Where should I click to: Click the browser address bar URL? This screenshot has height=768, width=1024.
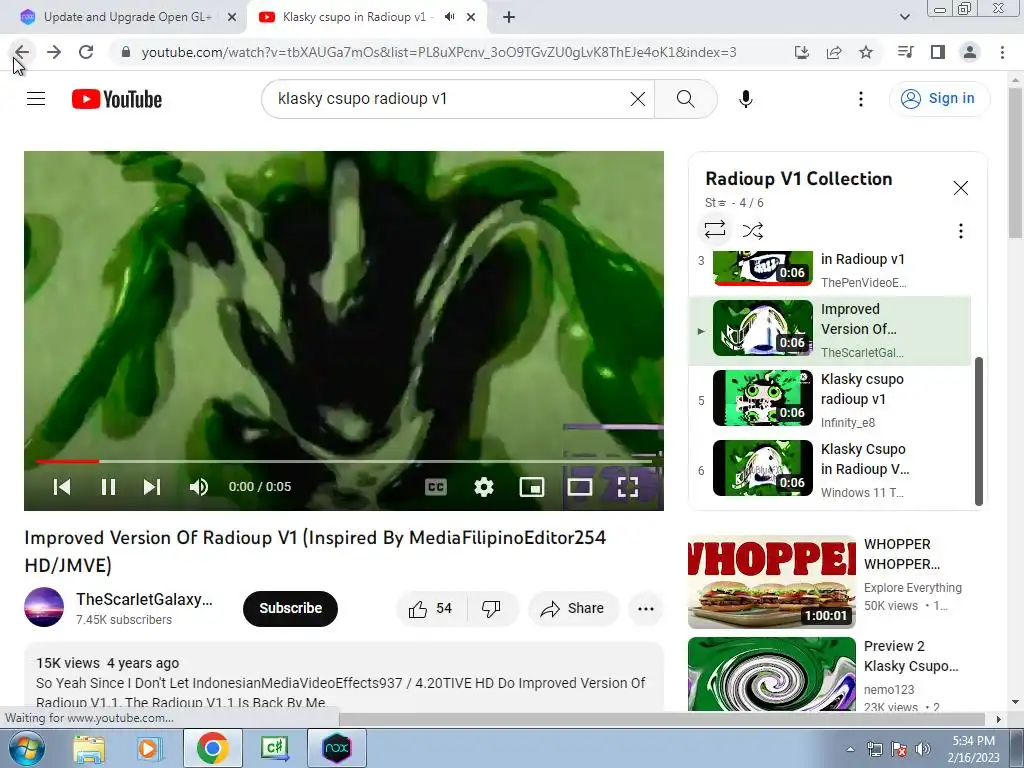[439, 52]
